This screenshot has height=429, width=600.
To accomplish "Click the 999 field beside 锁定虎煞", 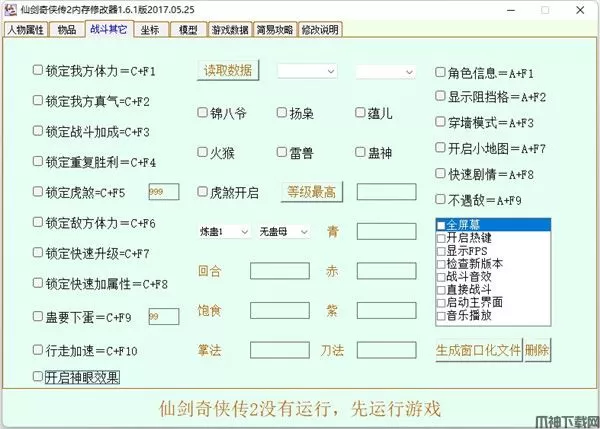I will click(164, 192).
